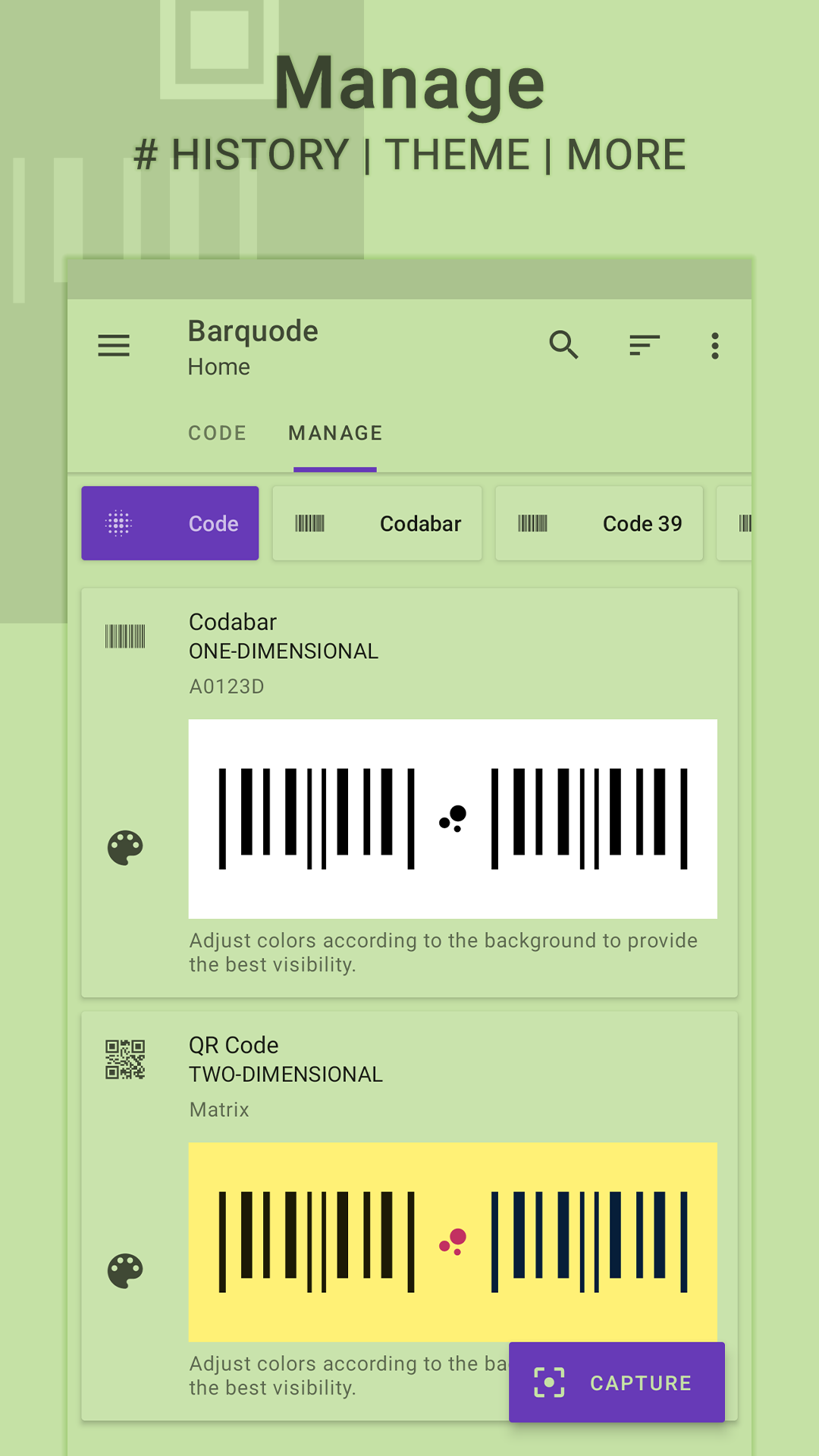Open the three-dot overflow menu
This screenshot has height=1456, width=819.
coord(714,346)
